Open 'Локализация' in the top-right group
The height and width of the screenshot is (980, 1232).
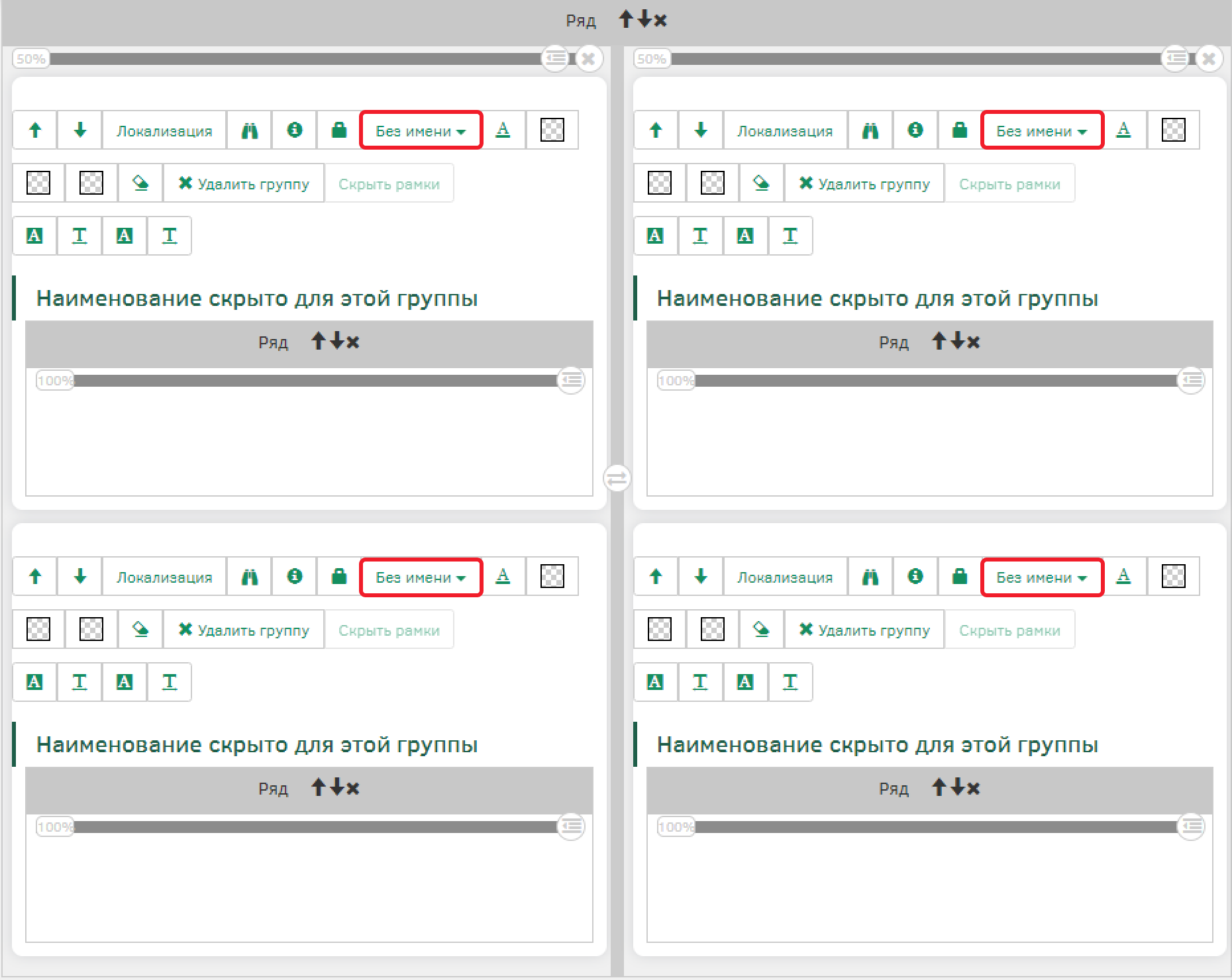(785, 130)
